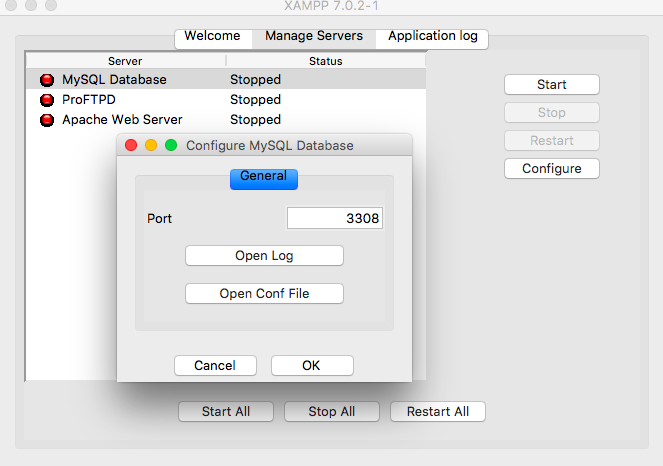Cancel the MySQL configuration dialog
663x466 pixels.
pyautogui.click(x=215, y=365)
